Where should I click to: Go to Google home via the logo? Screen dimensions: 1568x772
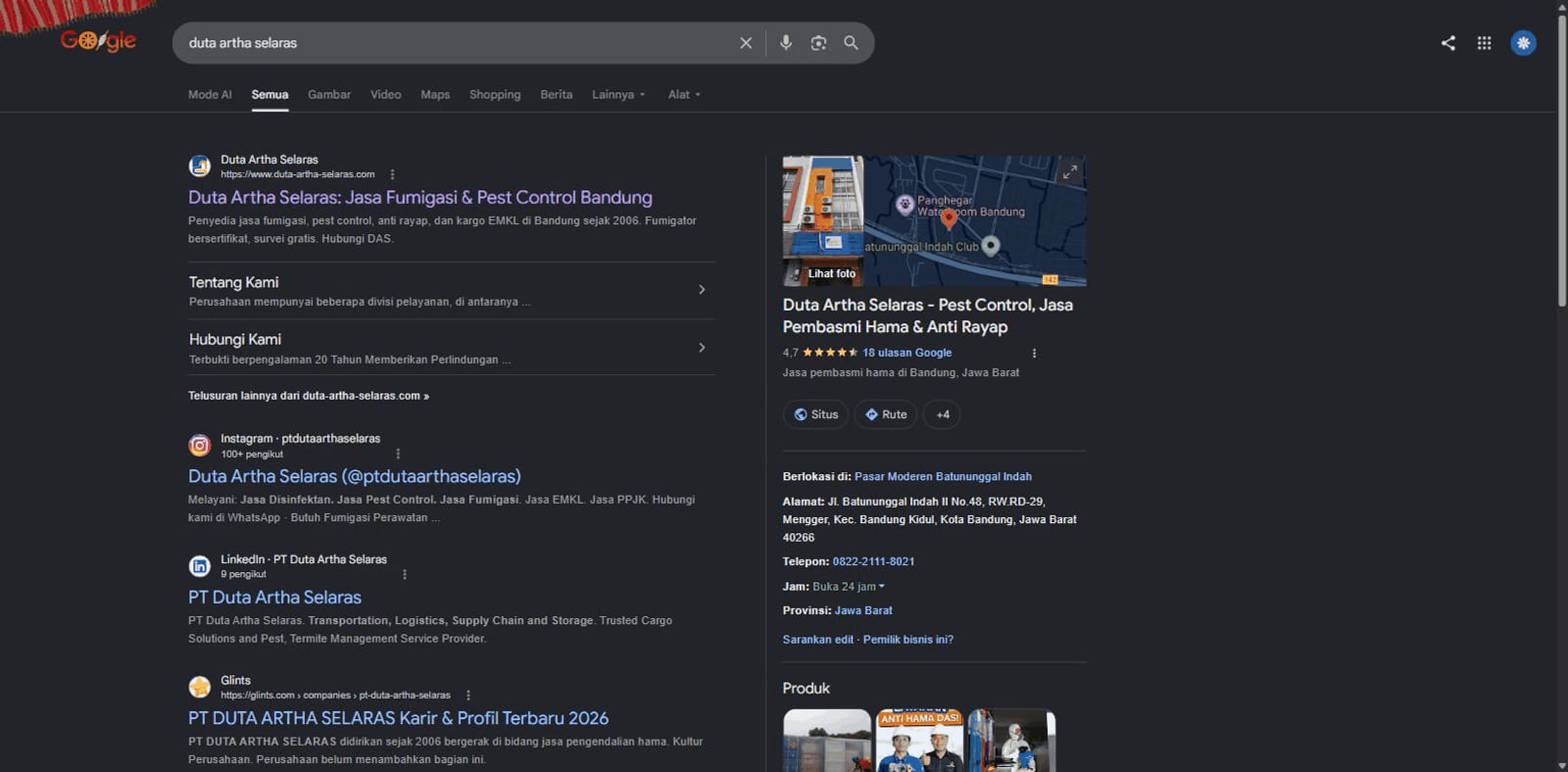98,41
